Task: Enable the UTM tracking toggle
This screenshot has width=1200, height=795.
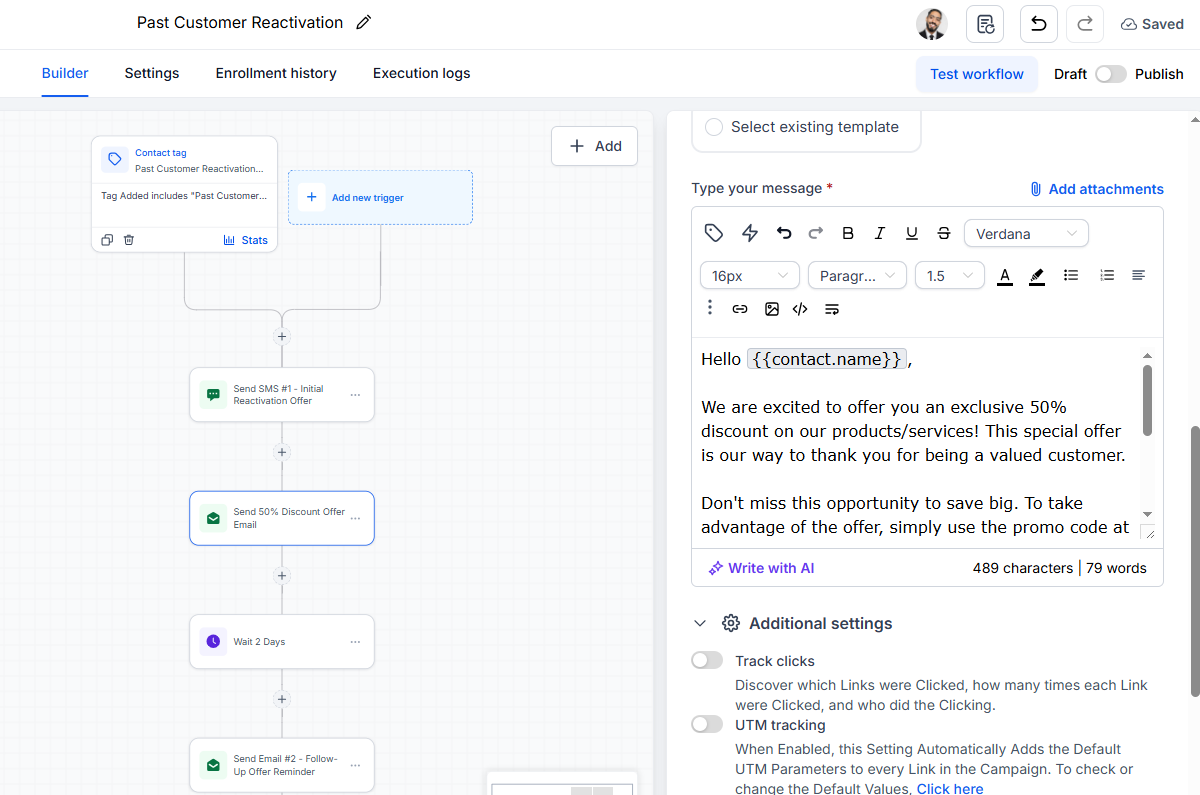Action: tap(707, 724)
